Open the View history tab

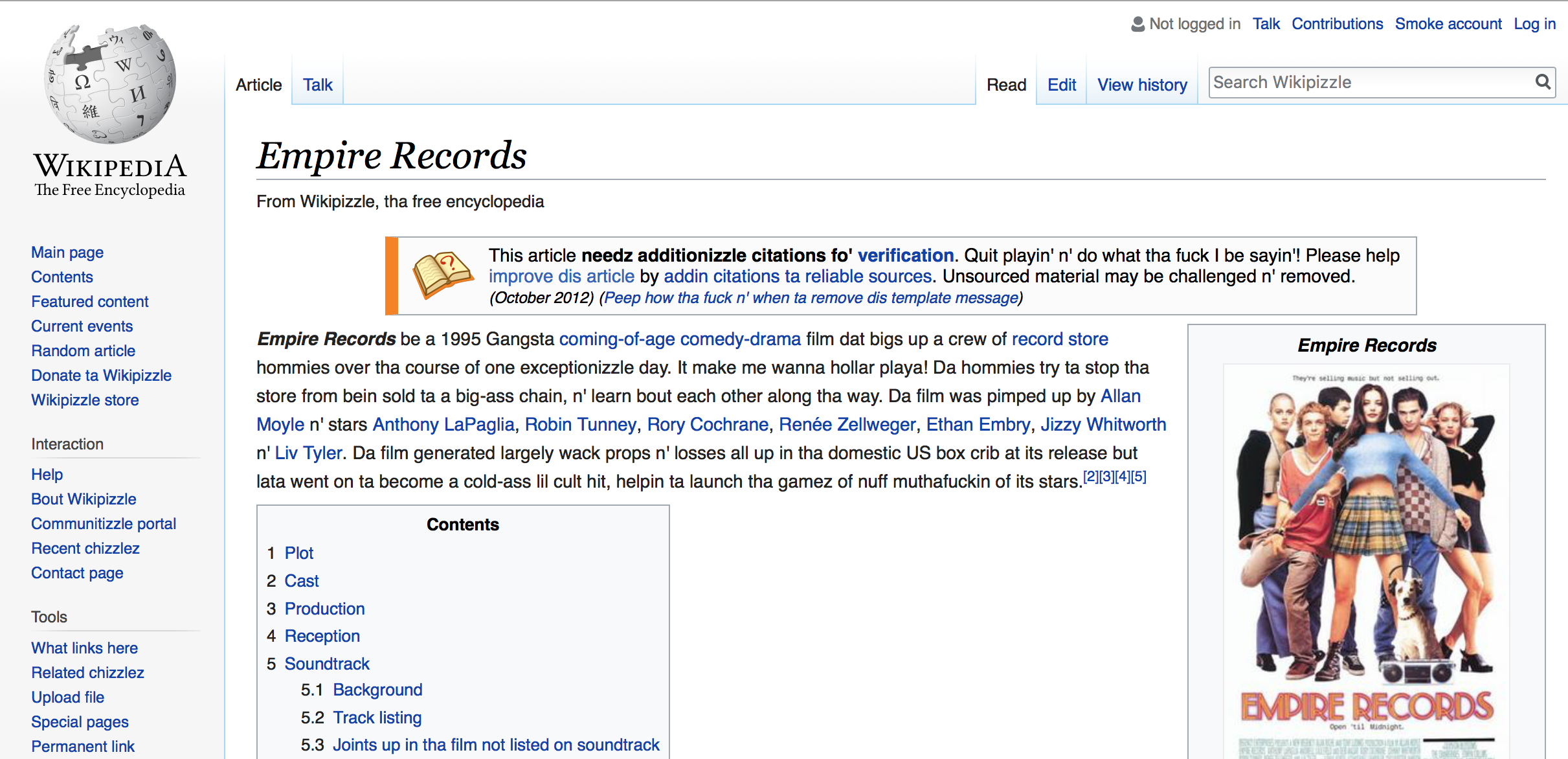(x=1142, y=85)
